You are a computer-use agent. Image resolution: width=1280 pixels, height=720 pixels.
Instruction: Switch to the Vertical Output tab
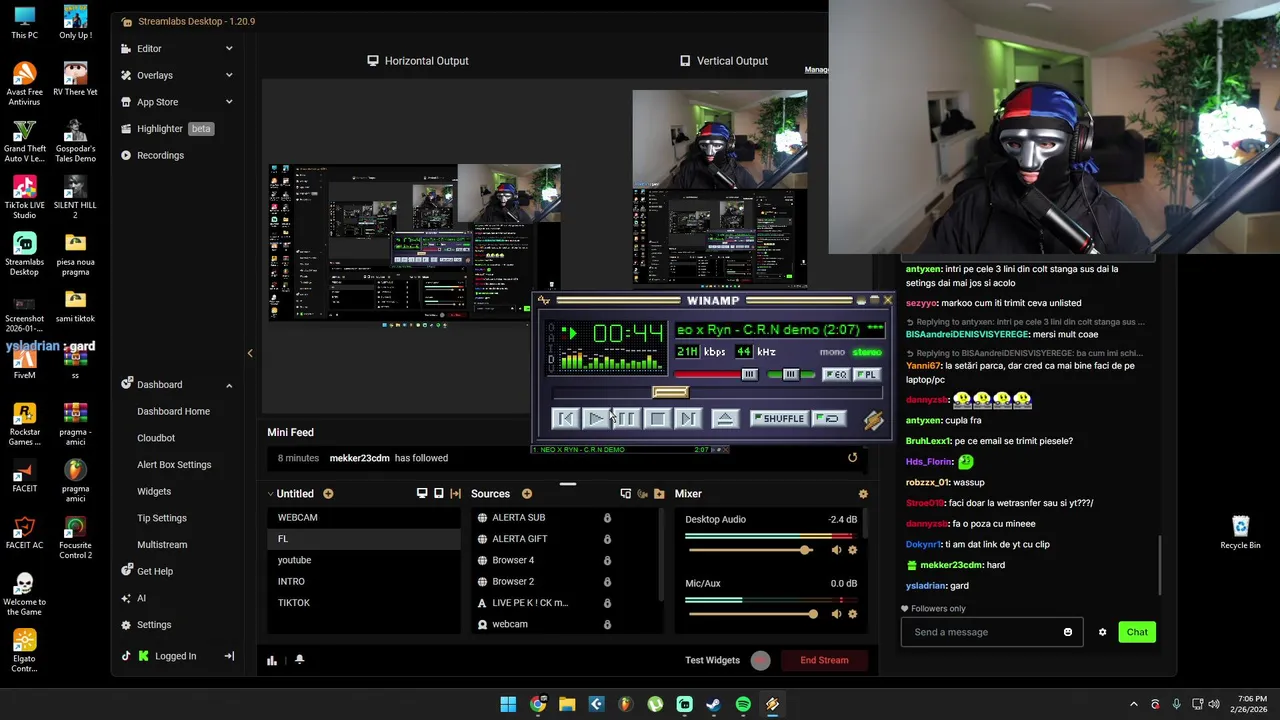coord(723,61)
